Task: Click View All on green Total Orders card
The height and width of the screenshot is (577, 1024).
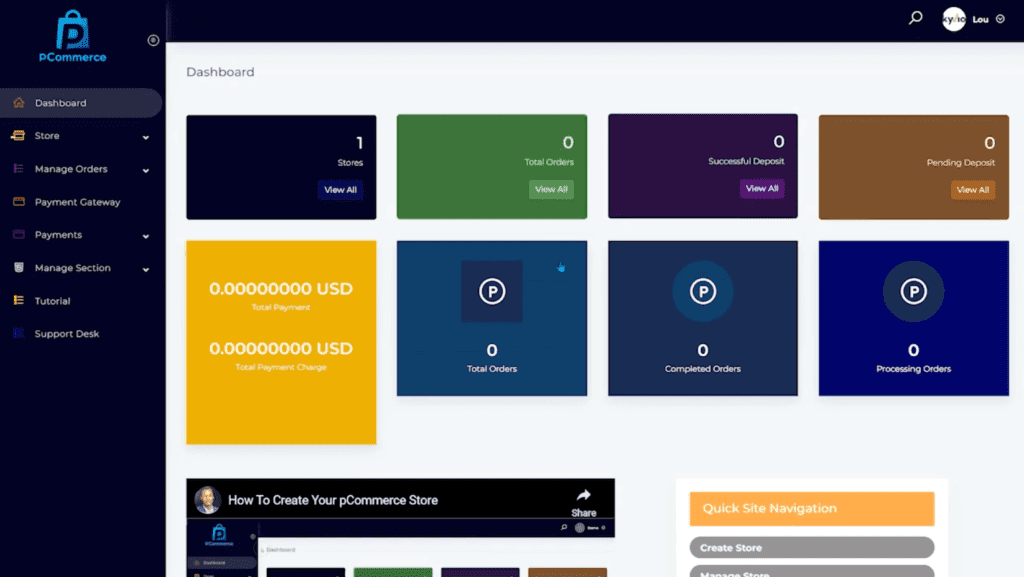Action: (551, 189)
